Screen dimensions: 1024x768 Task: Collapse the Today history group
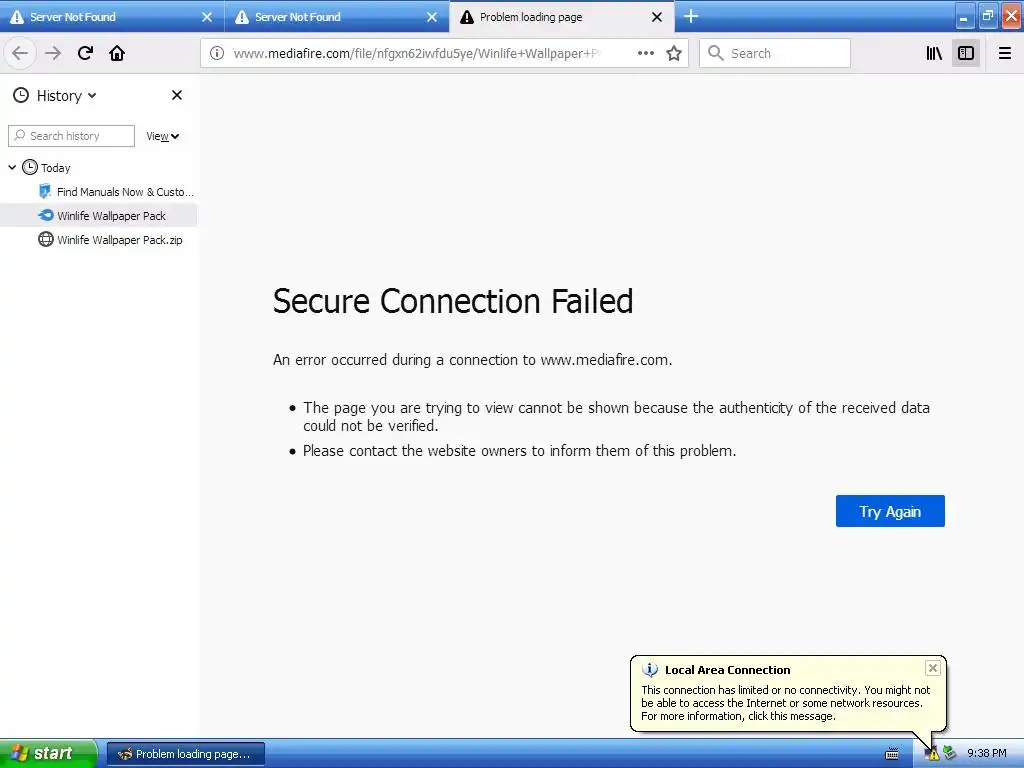(12, 167)
